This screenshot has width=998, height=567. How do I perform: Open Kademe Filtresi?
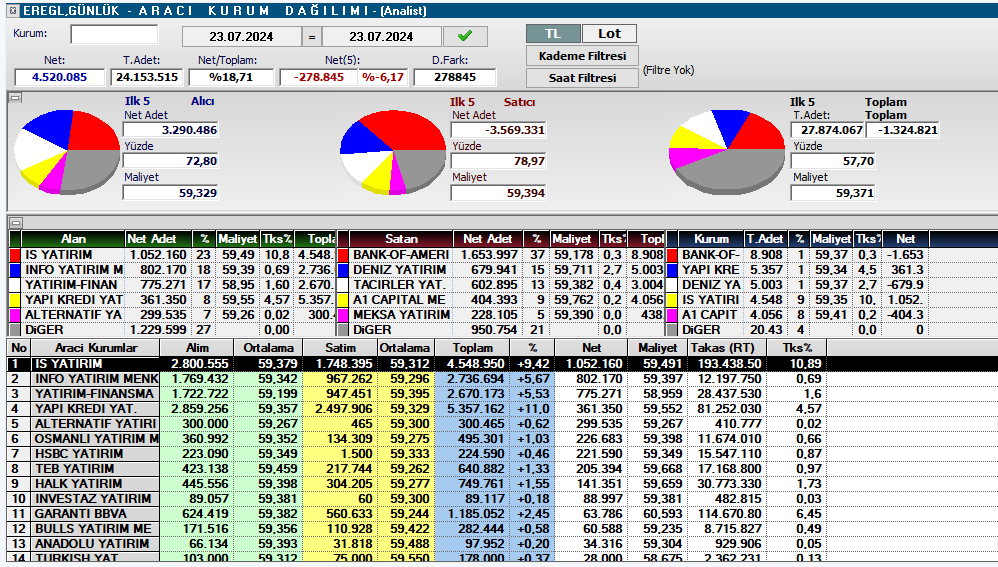(x=582, y=56)
